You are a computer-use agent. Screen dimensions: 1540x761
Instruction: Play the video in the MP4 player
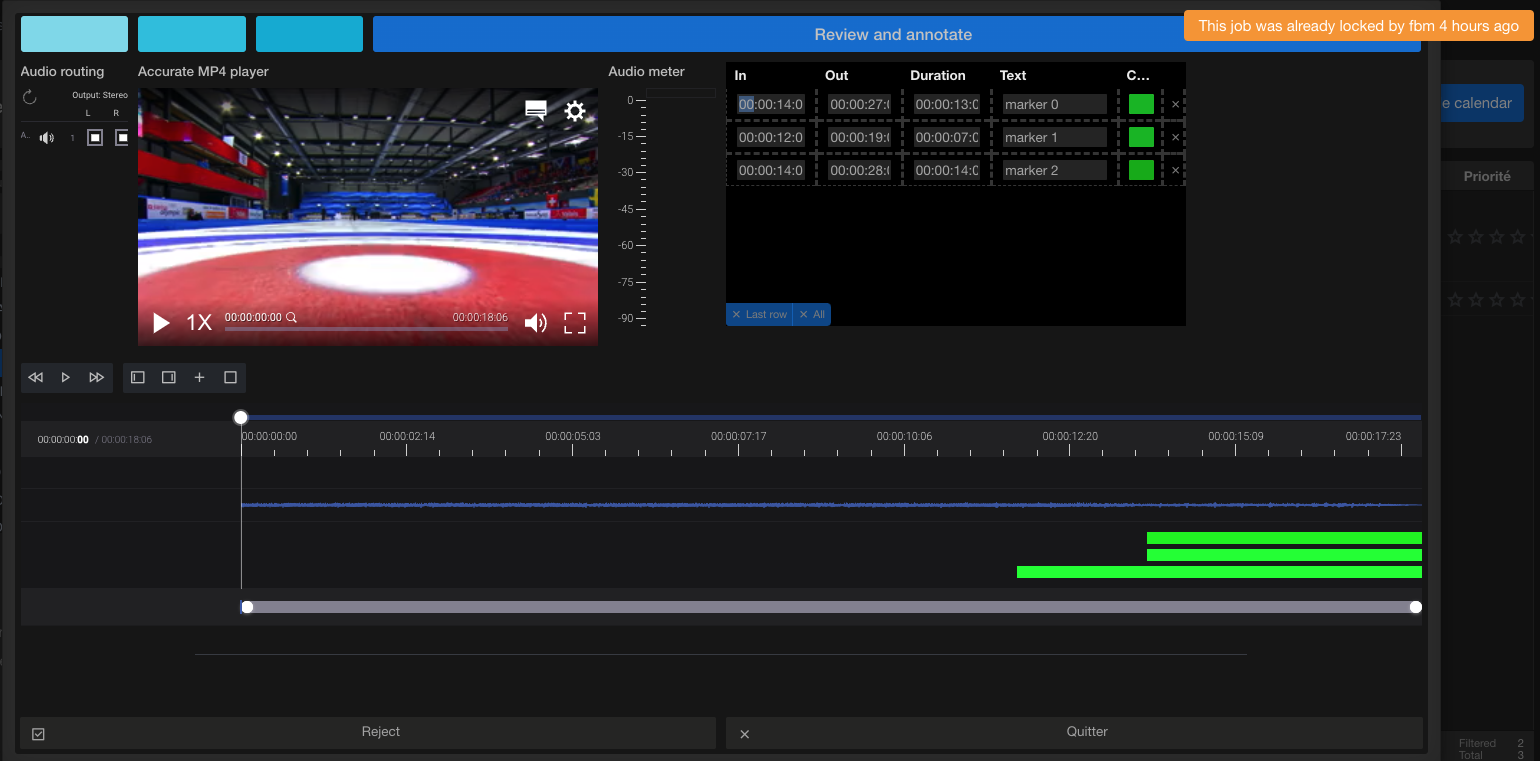pos(161,322)
